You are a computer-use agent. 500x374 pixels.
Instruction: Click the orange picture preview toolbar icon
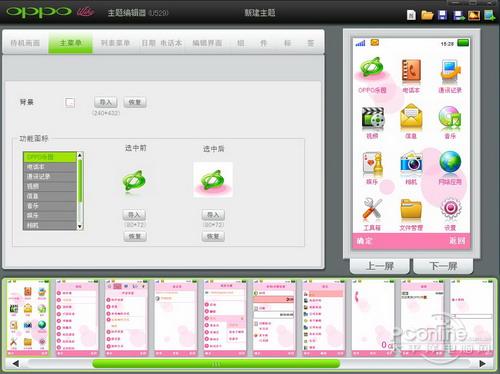(474, 15)
